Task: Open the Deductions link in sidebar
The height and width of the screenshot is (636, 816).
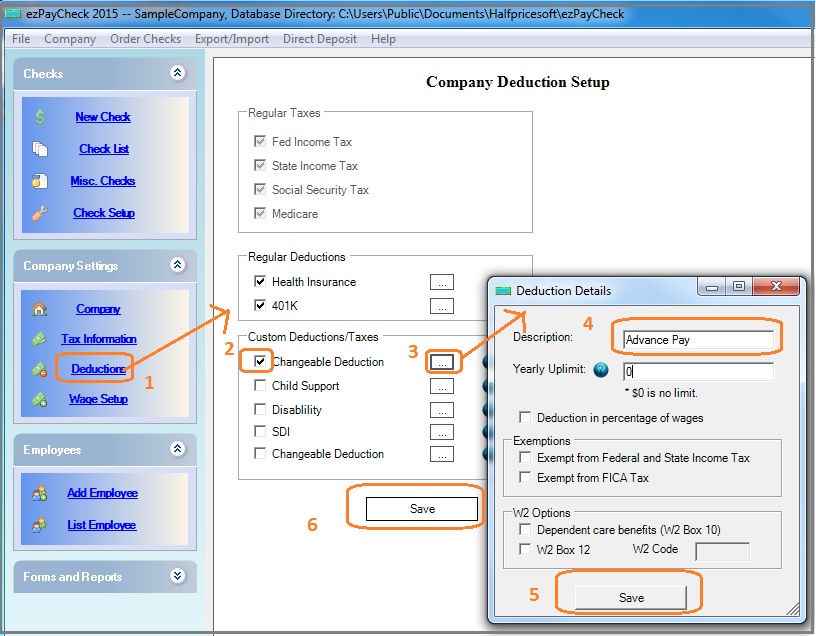Action: click(98, 369)
